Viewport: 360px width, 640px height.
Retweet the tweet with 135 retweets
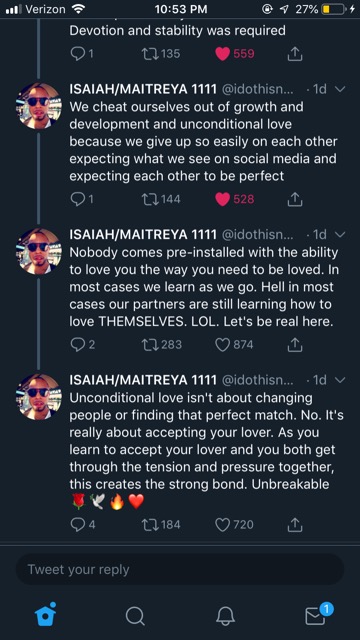(149, 54)
